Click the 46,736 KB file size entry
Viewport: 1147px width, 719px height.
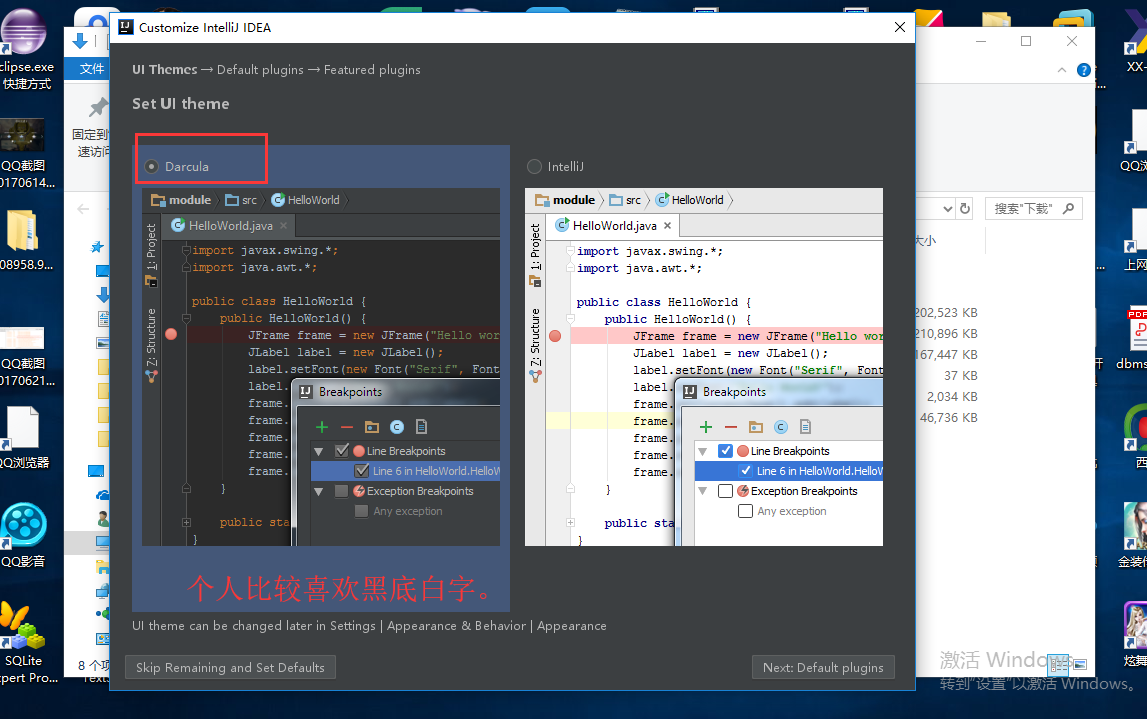(949, 418)
